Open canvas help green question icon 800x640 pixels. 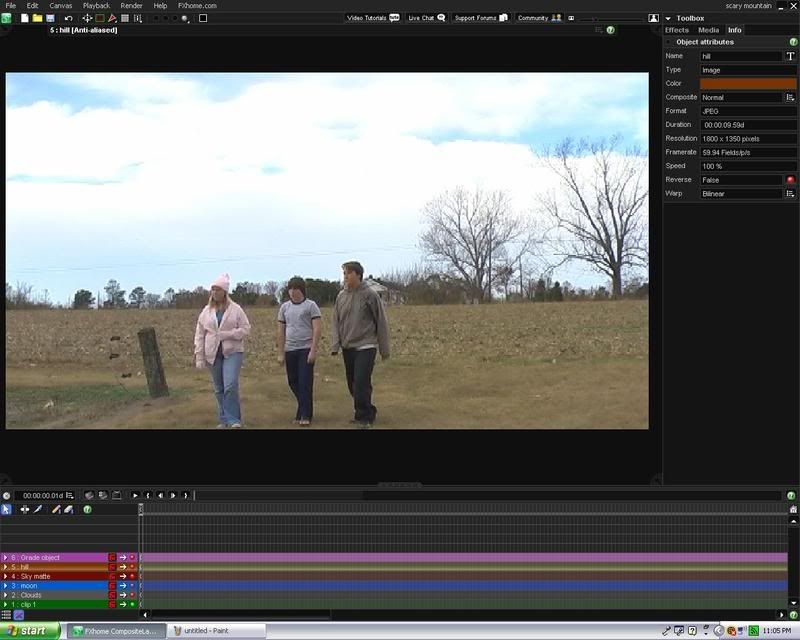pos(610,30)
